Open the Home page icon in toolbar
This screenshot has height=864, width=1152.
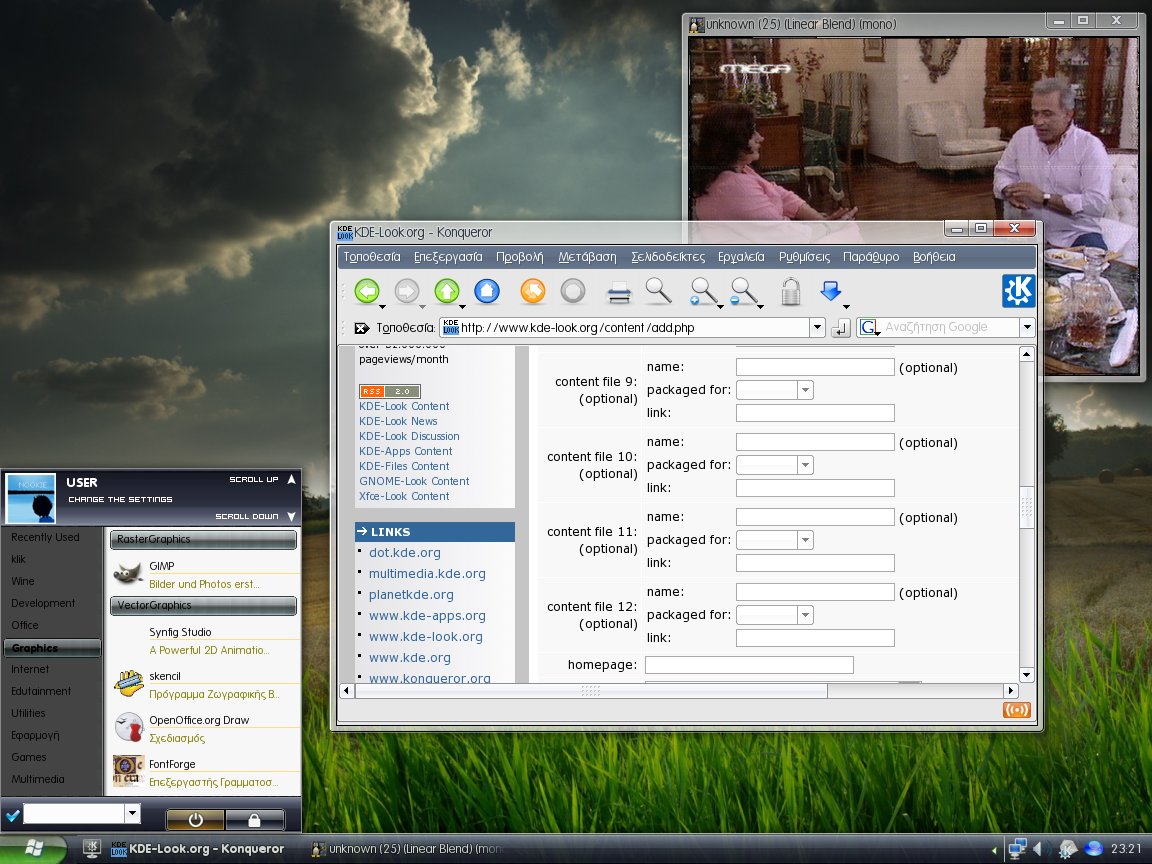[486, 292]
